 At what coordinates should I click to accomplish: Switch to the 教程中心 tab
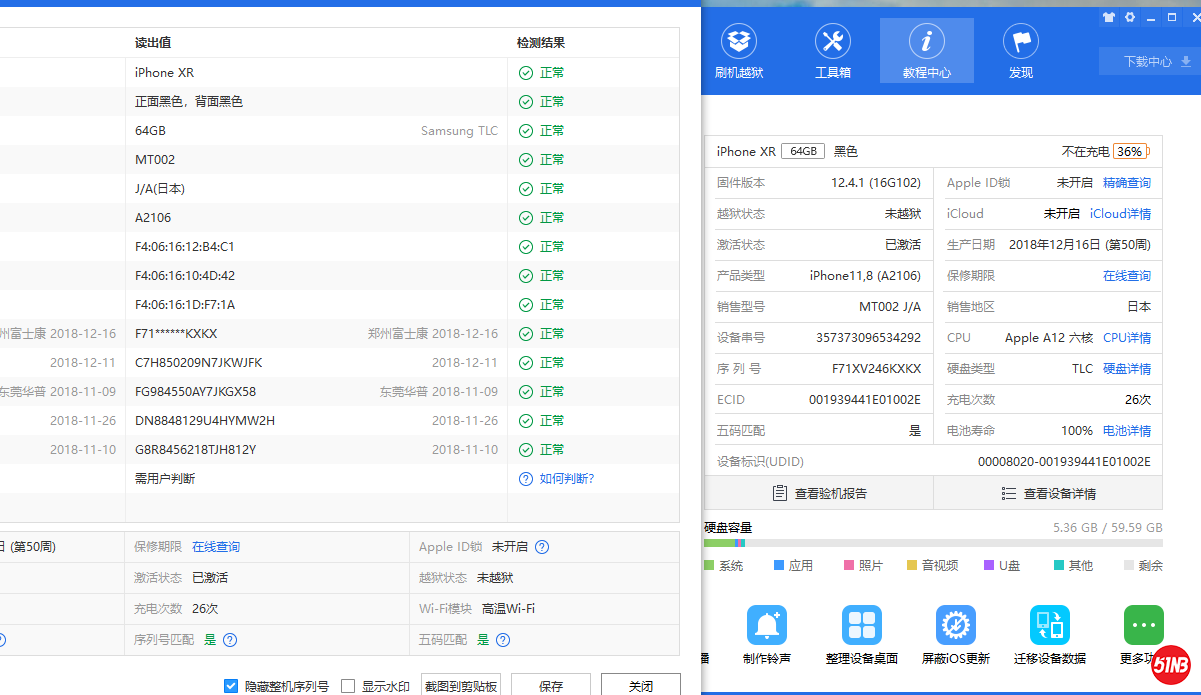point(926,51)
